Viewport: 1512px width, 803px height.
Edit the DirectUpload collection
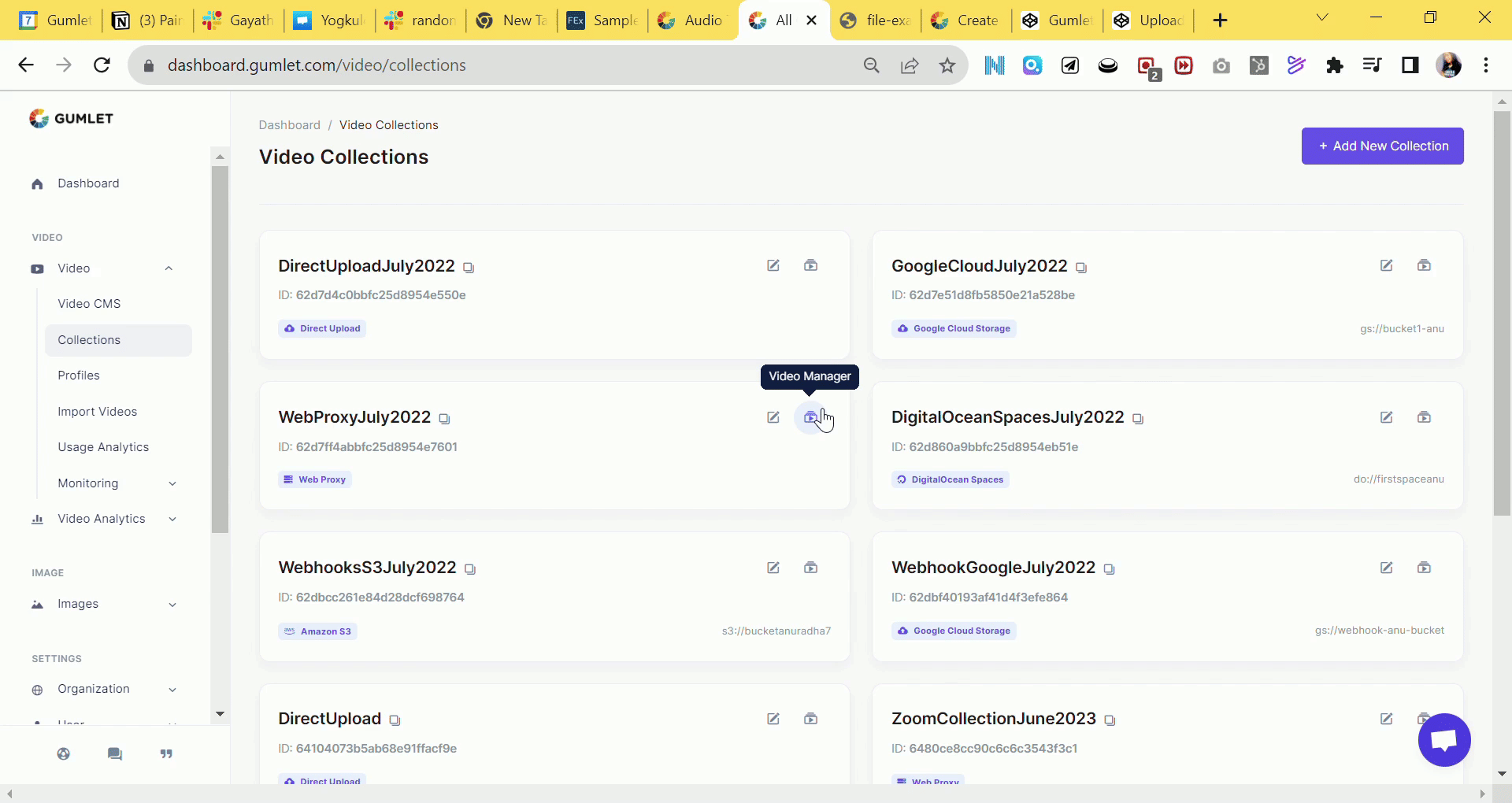point(773,719)
